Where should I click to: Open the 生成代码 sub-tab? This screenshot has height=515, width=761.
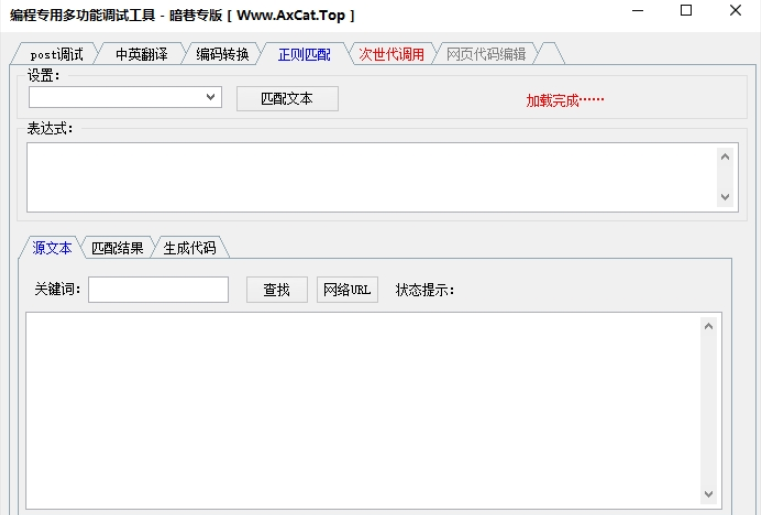pyautogui.click(x=189, y=248)
